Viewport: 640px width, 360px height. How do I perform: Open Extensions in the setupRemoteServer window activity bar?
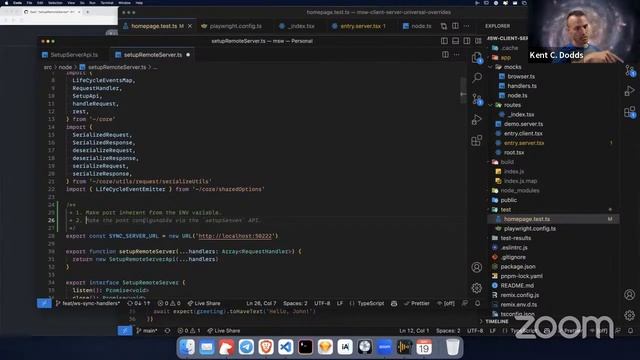pos(477,140)
